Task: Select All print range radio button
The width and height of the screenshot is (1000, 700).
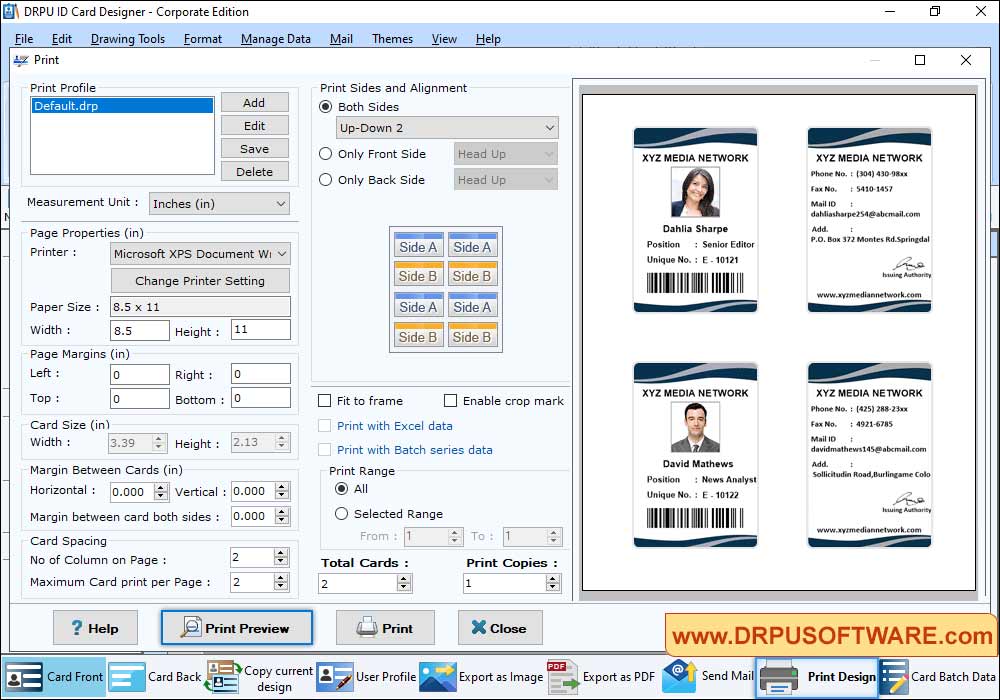Action: pyautogui.click(x=342, y=488)
